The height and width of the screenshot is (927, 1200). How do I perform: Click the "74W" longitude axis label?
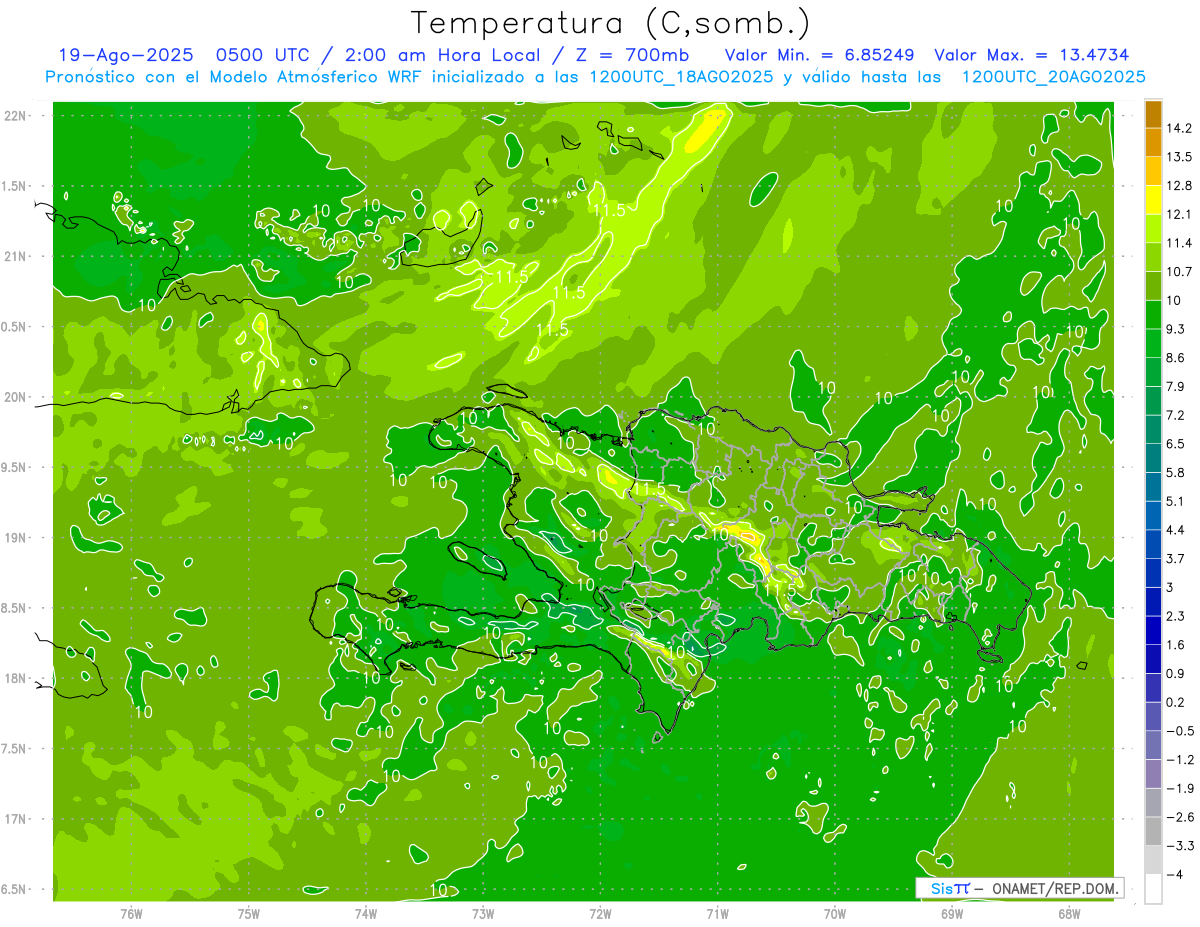(366, 913)
